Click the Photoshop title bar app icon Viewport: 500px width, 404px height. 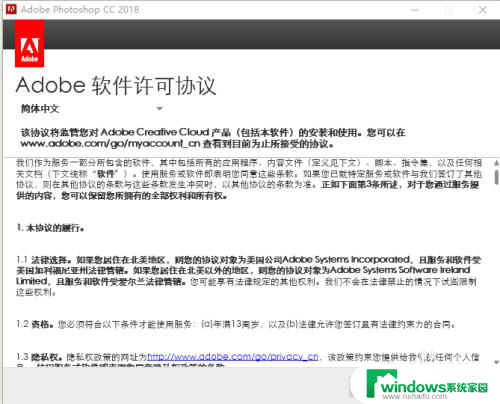click(x=11, y=9)
